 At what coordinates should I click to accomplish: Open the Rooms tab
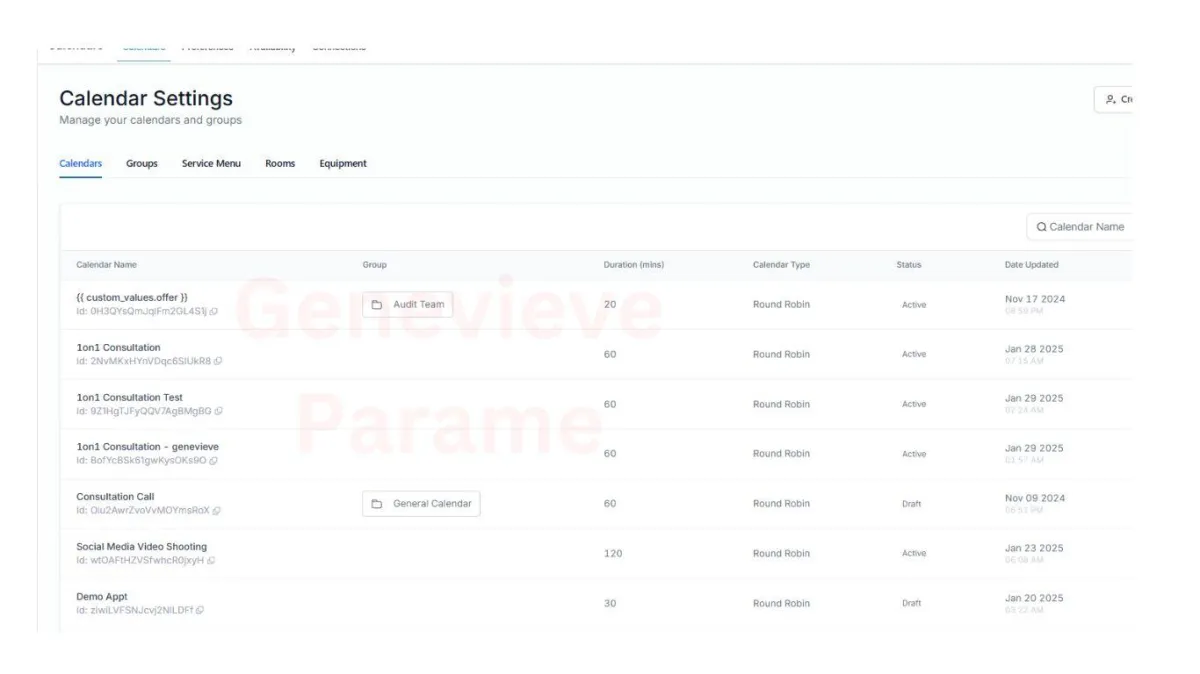(280, 164)
